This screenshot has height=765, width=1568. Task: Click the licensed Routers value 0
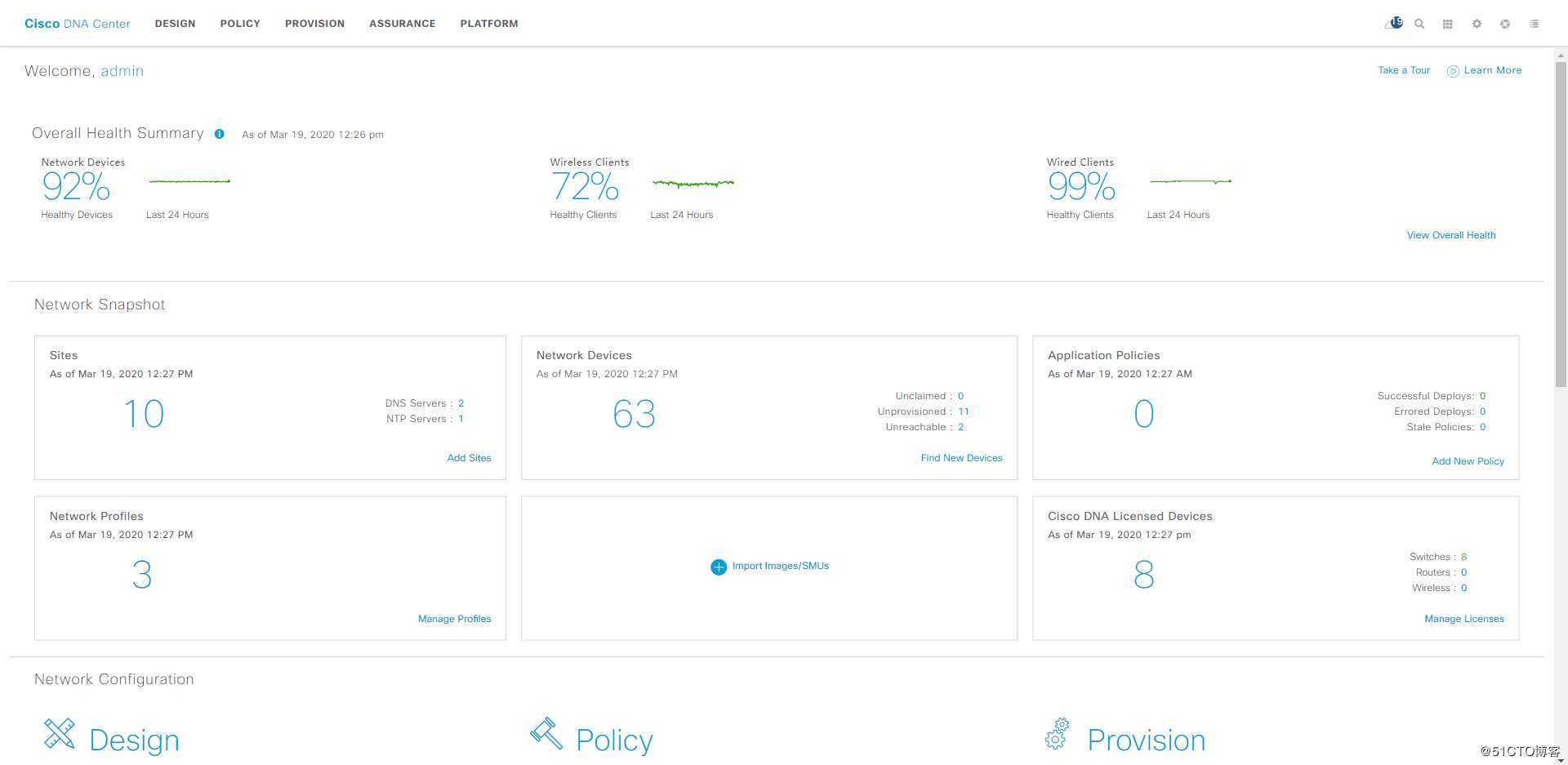(x=1463, y=572)
